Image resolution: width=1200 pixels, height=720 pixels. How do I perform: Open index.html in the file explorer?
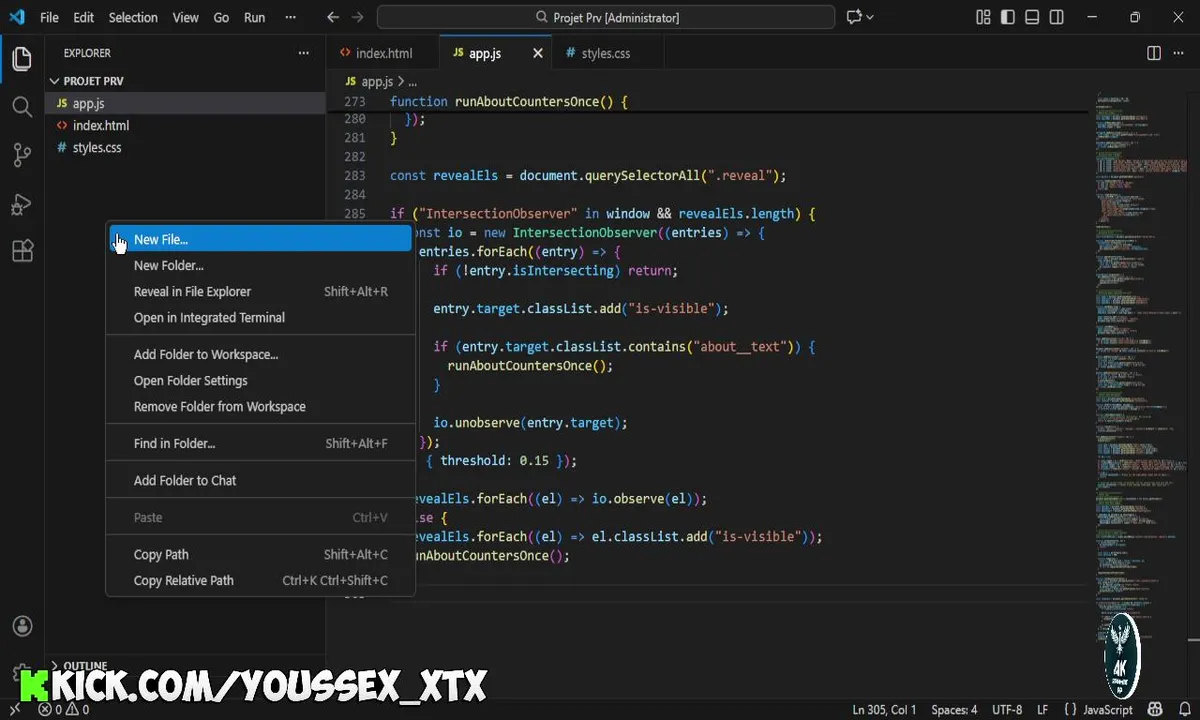[x=186, y=125]
